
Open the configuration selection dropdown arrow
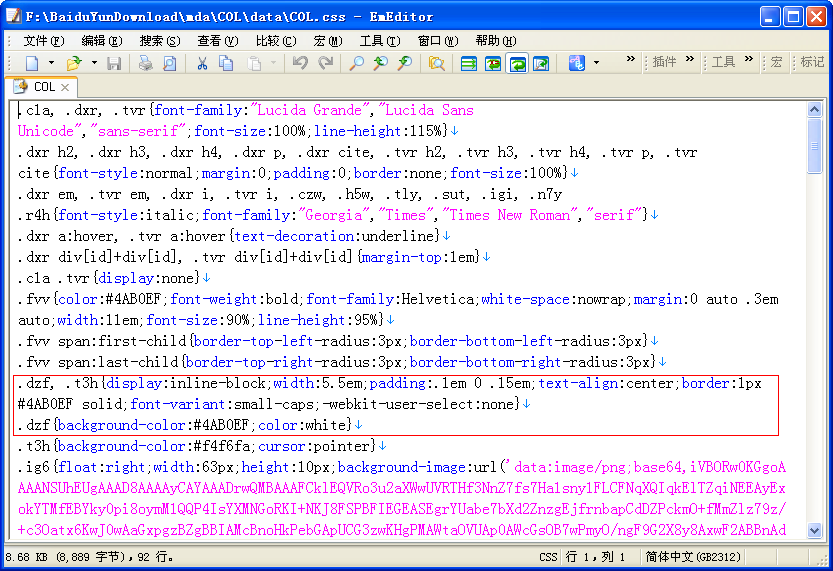tap(596, 63)
